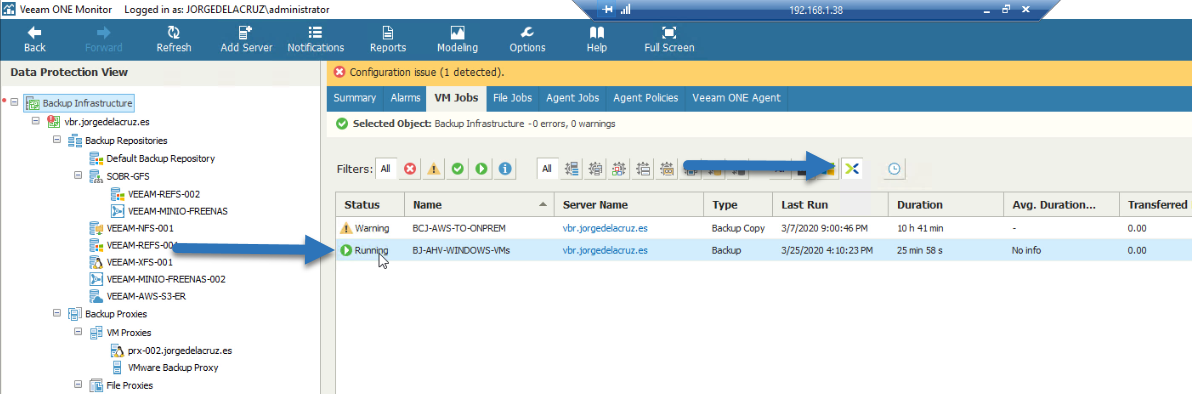
Task: Switch to the Summary tab
Action: [x=354, y=98]
